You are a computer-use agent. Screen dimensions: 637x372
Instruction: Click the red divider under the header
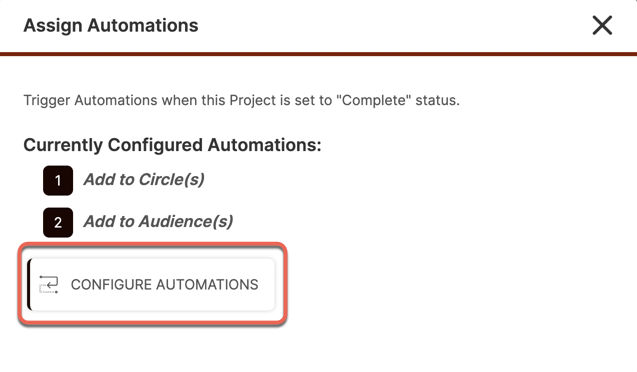coord(318,54)
